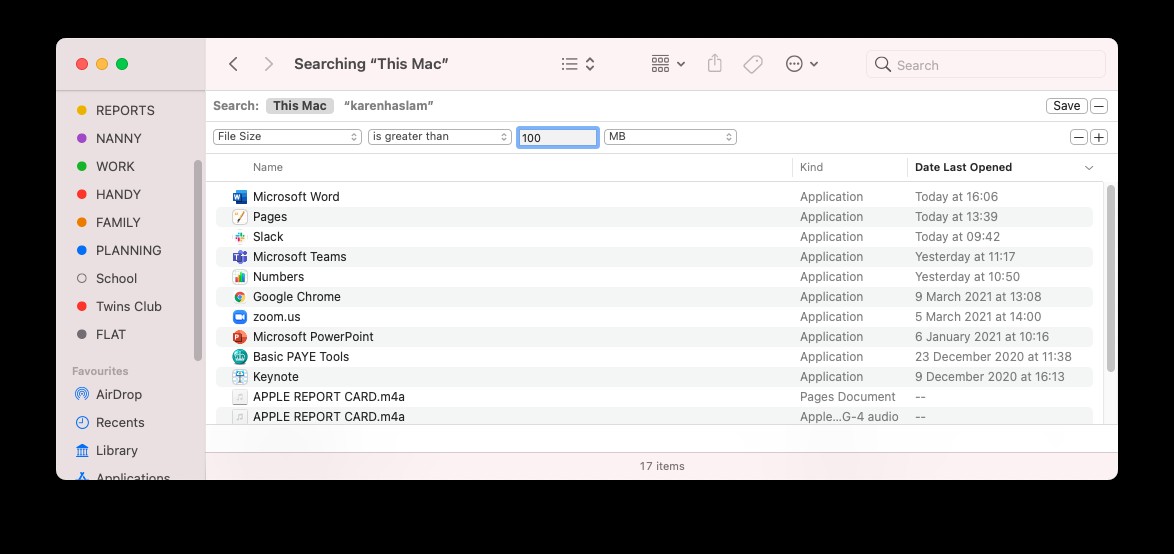This screenshot has width=1174, height=554.
Task: Click the Favourites section heading
Action: coord(100,371)
